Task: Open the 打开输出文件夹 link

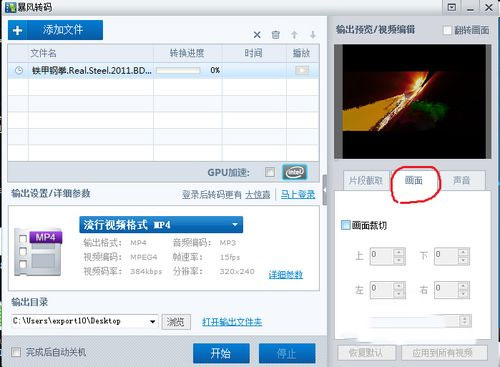Action: click(232, 322)
